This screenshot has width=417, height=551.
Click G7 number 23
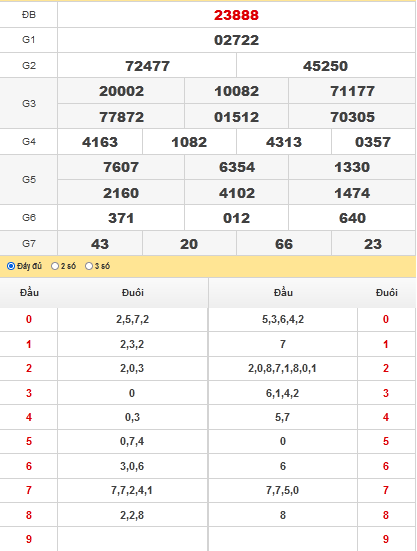click(x=373, y=244)
